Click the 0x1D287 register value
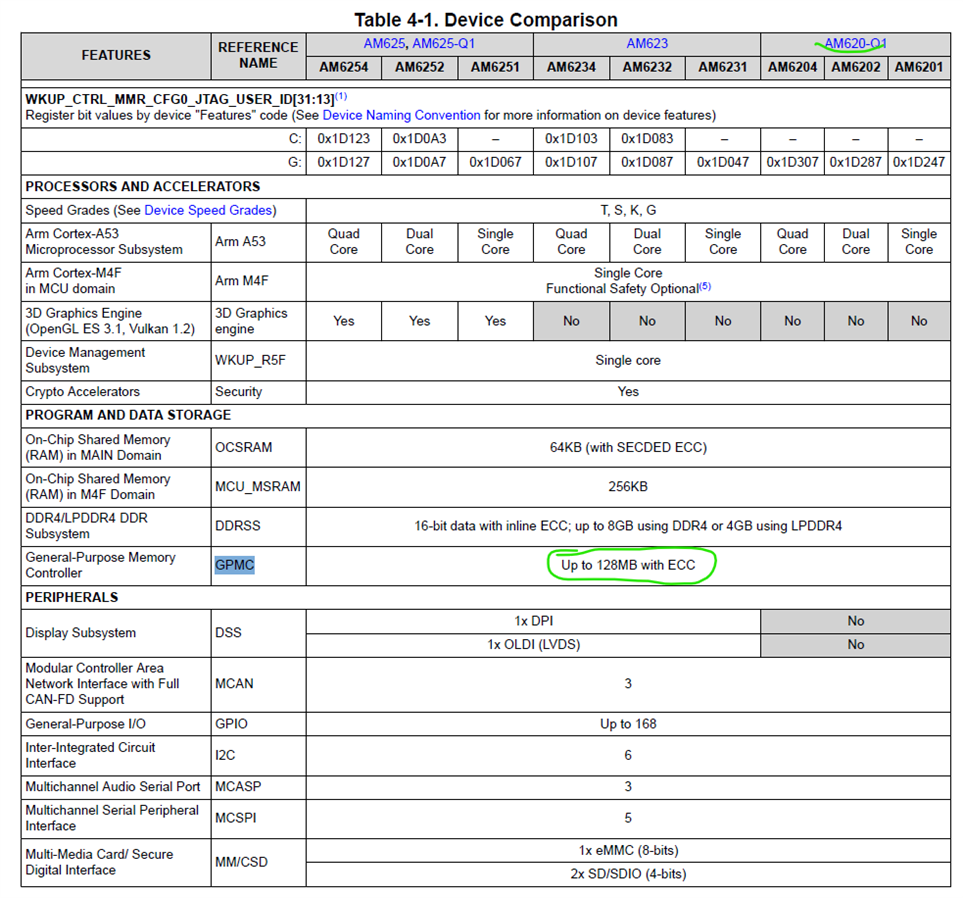Image resolution: width=963 pixels, height=898 pixels. [856, 162]
